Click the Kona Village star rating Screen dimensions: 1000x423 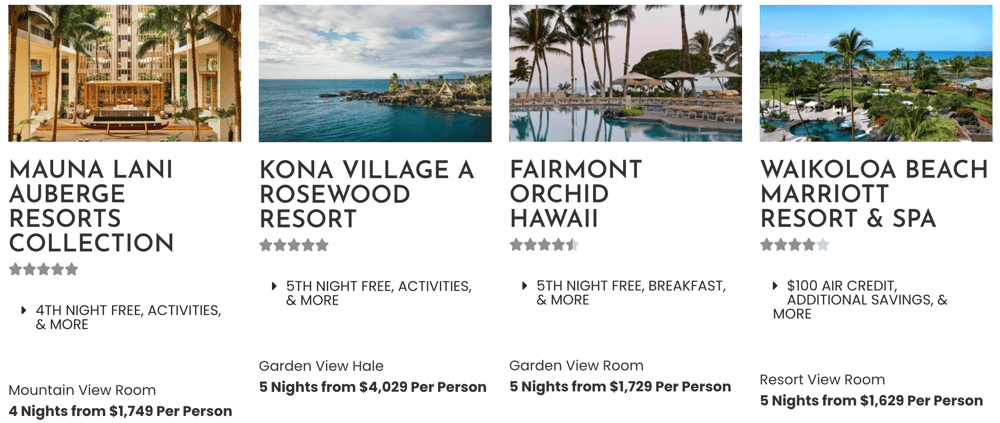[294, 245]
